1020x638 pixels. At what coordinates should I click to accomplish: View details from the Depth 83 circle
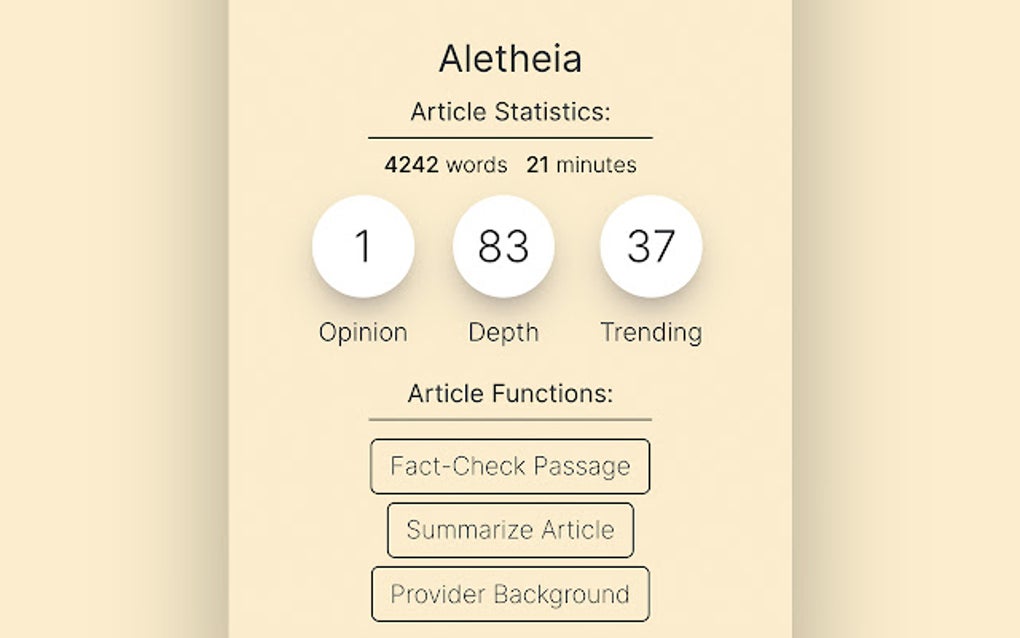point(504,245)
